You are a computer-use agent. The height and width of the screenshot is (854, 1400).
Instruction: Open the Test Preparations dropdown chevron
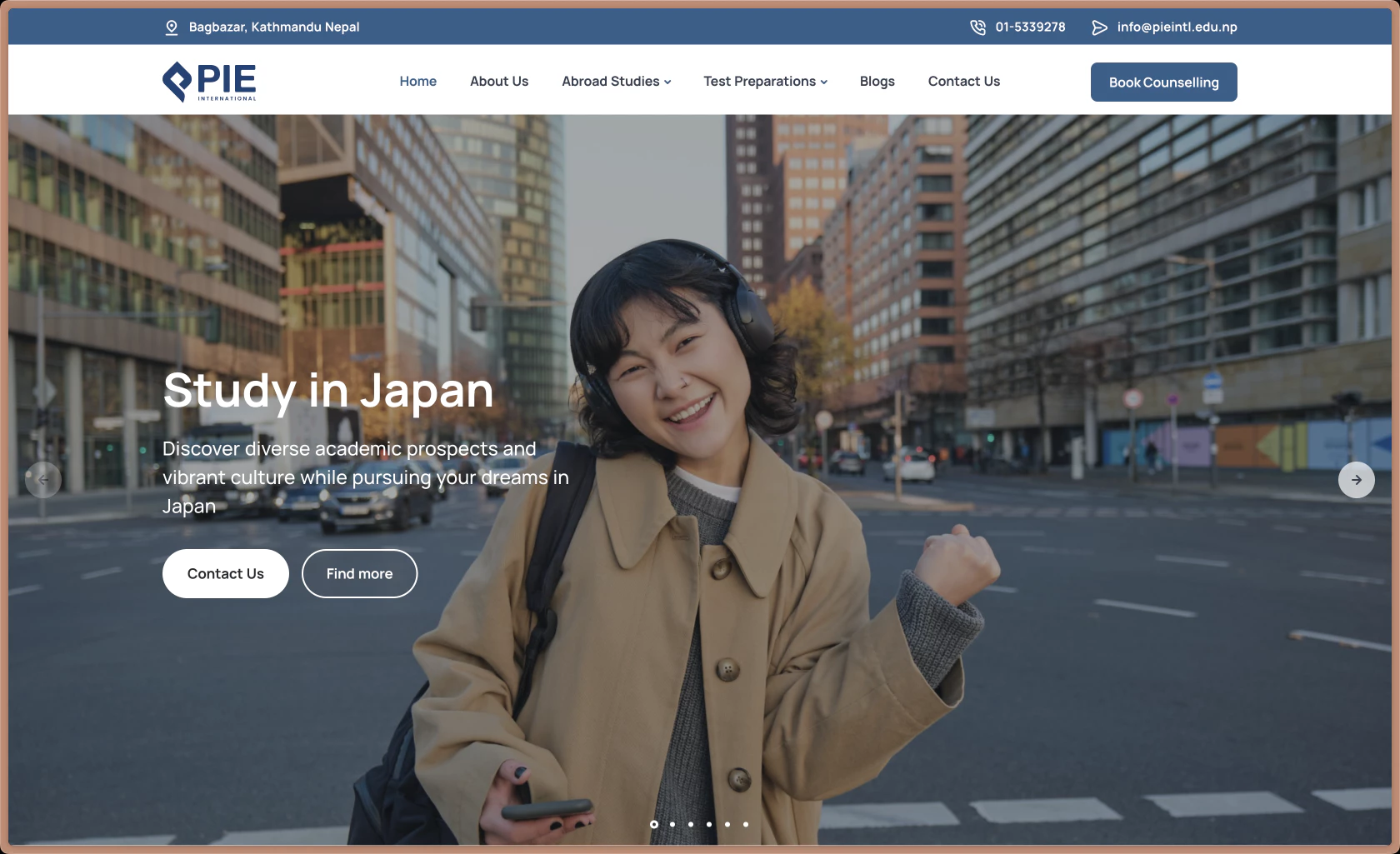823,82
